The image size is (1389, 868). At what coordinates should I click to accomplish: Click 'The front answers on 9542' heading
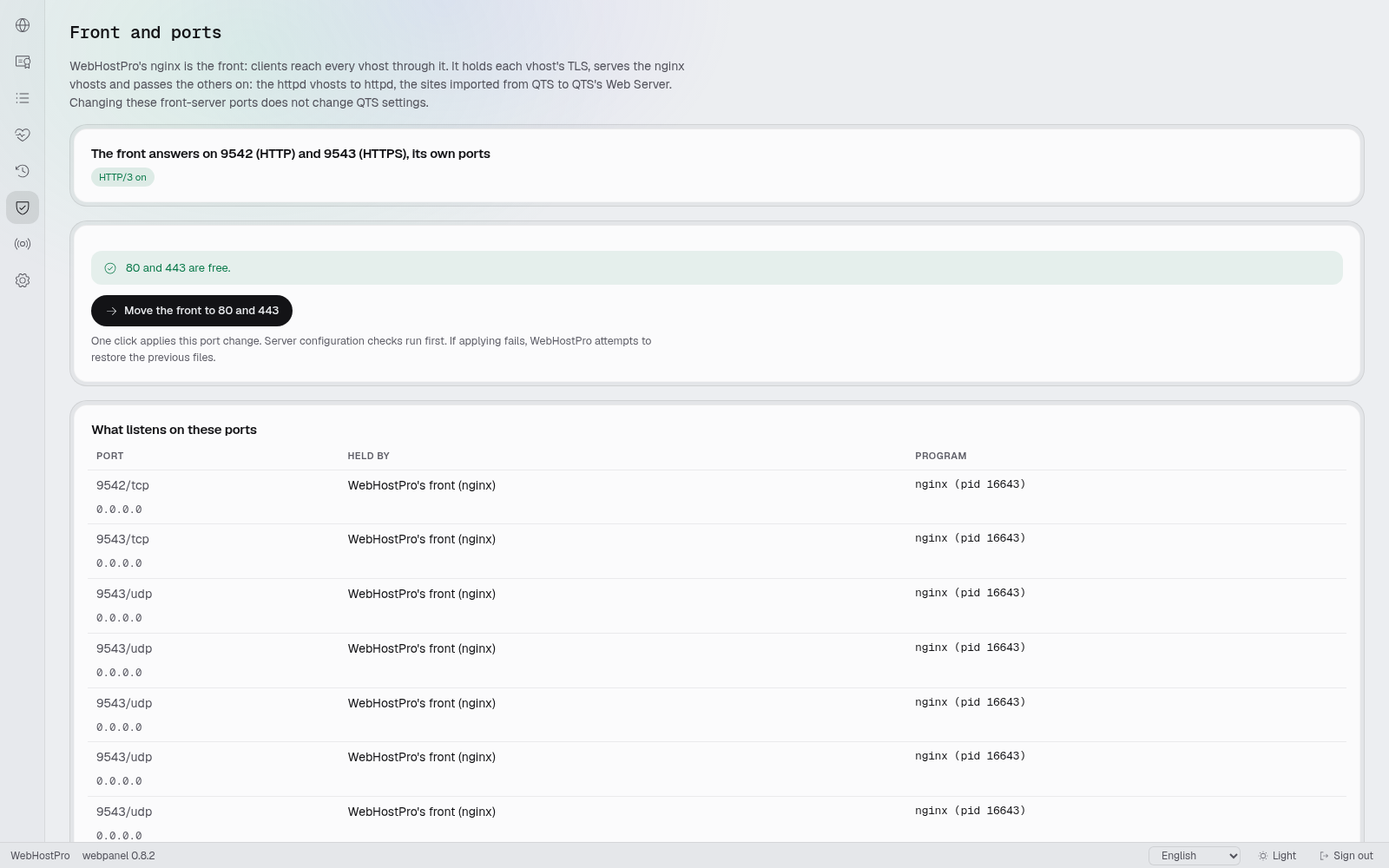coord(291,154)
